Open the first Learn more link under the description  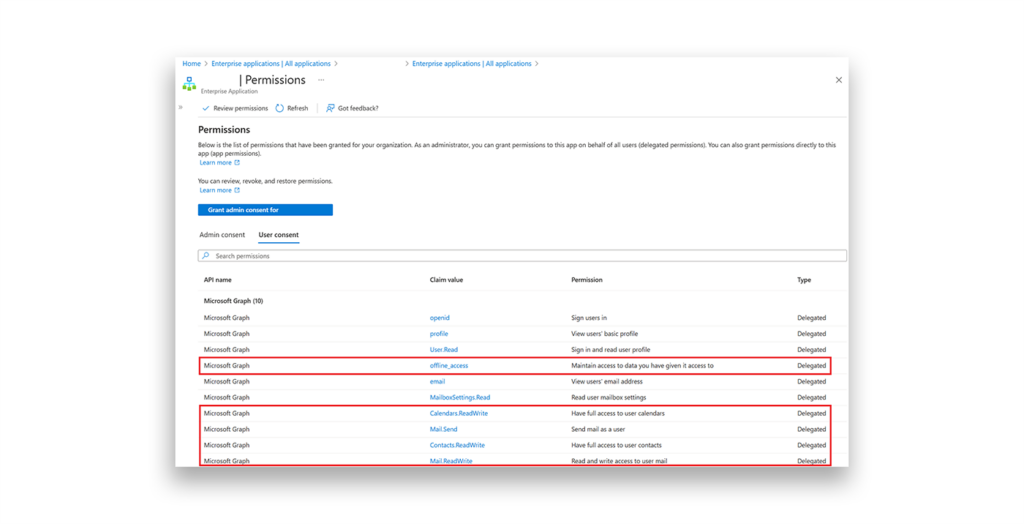(216, 163)
